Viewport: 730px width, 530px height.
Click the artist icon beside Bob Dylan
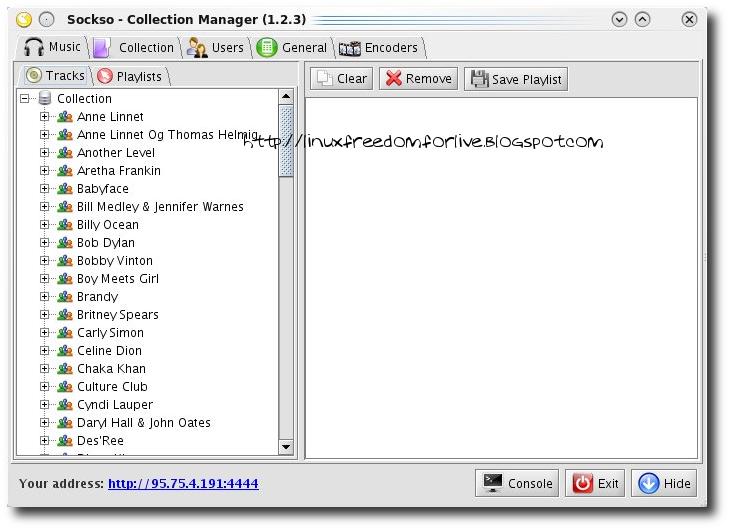point(65,243)
